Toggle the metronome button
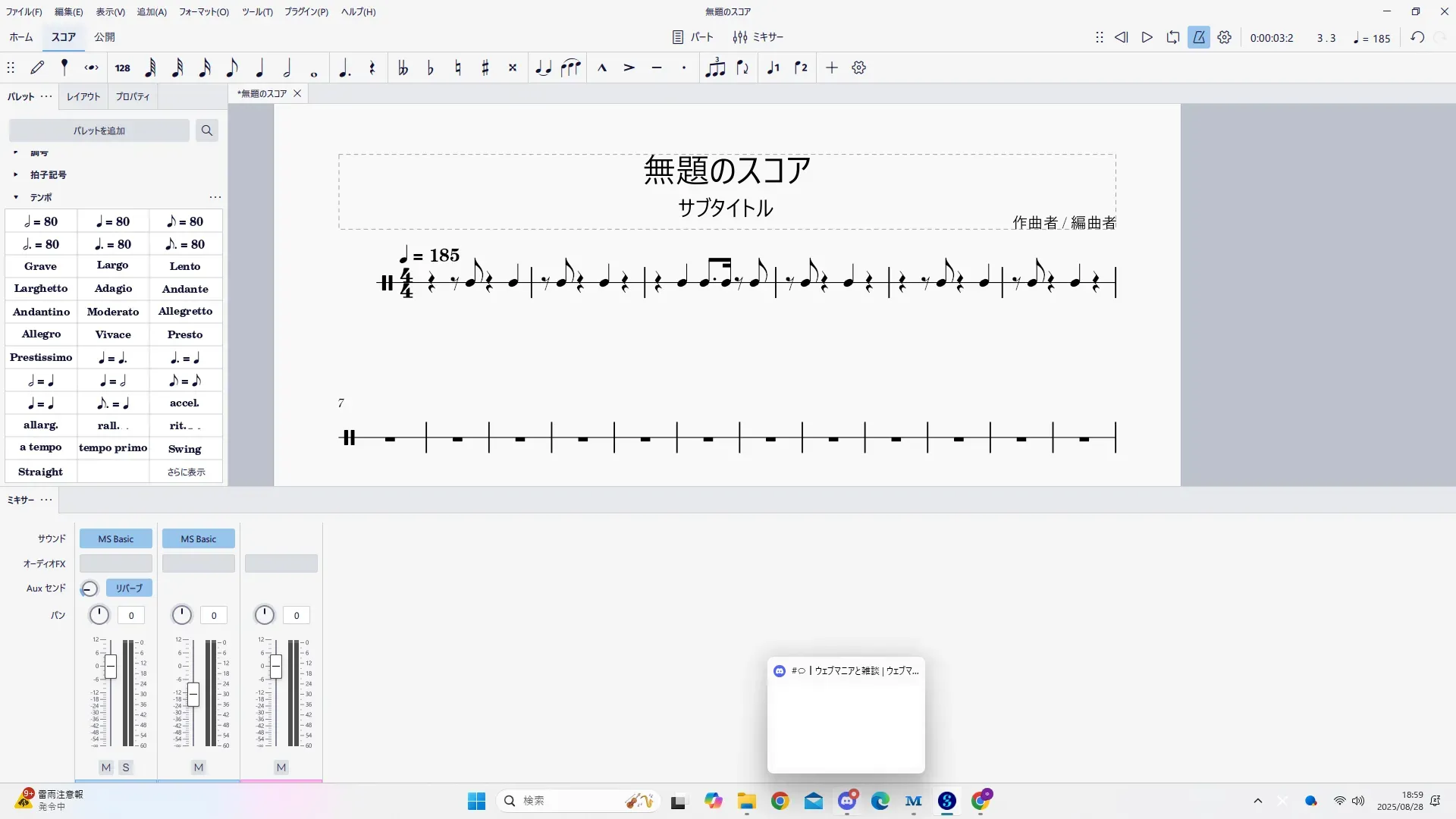 coord(1199,37)
